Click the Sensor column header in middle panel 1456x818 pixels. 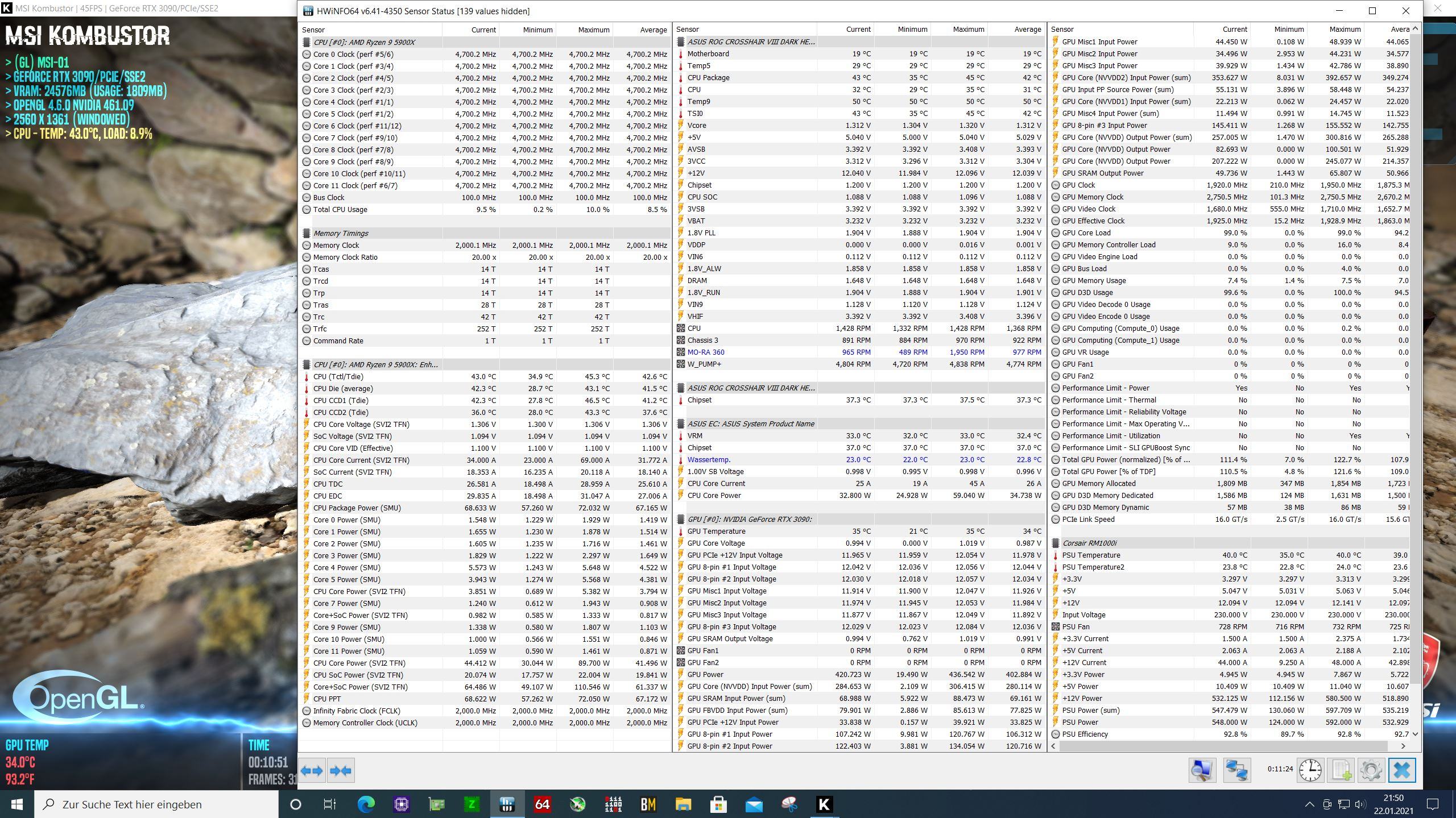688,29
